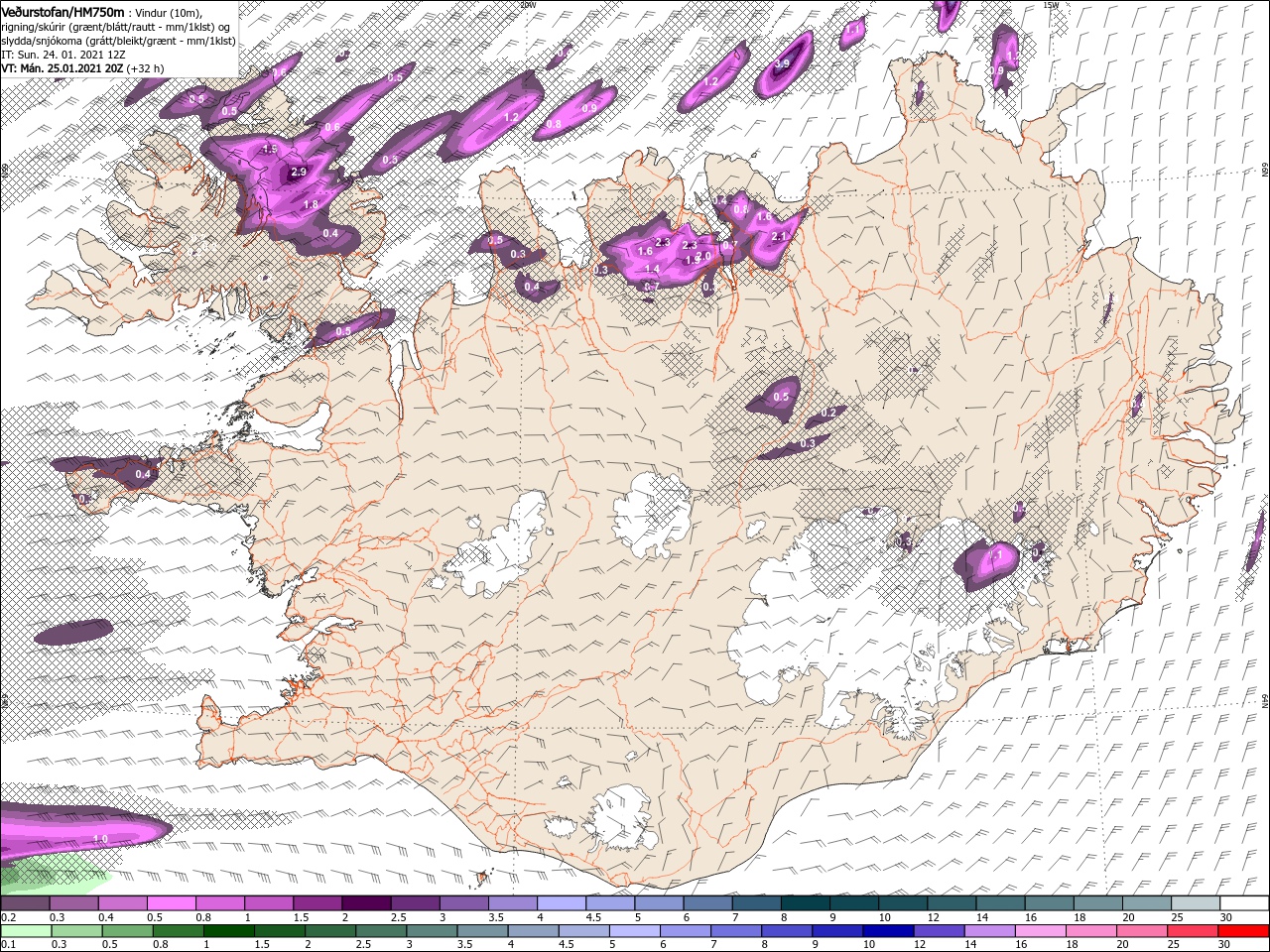The image size is (1270, 952).
Task: Click the 'VT: Mán. 25.01.2021 20Z' valid time
Action: 62,68
